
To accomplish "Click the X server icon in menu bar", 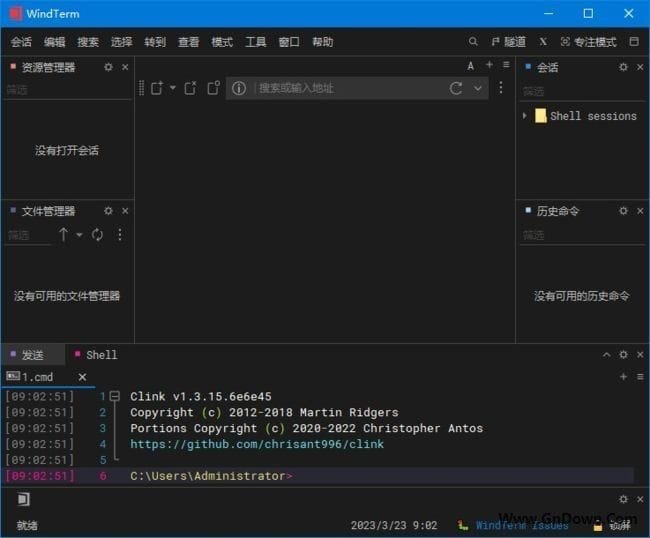I will [543, 42].
